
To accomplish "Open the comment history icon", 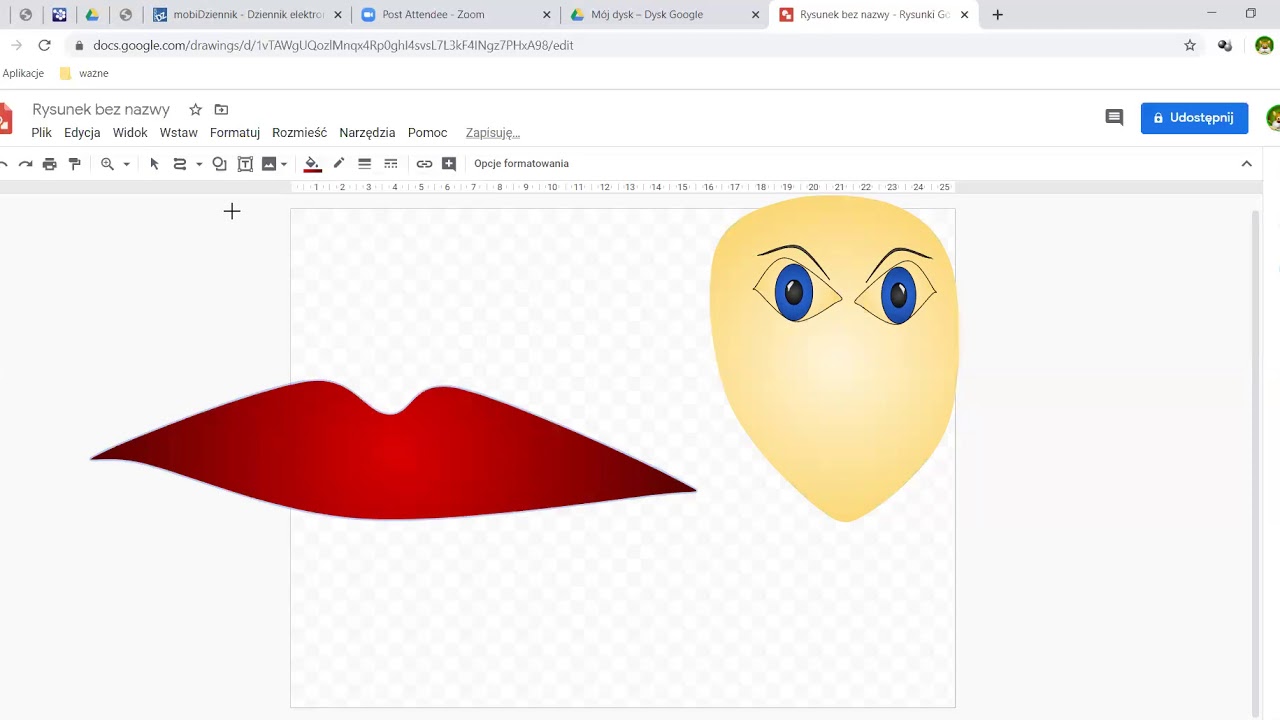I will [x=1114, y=118].
